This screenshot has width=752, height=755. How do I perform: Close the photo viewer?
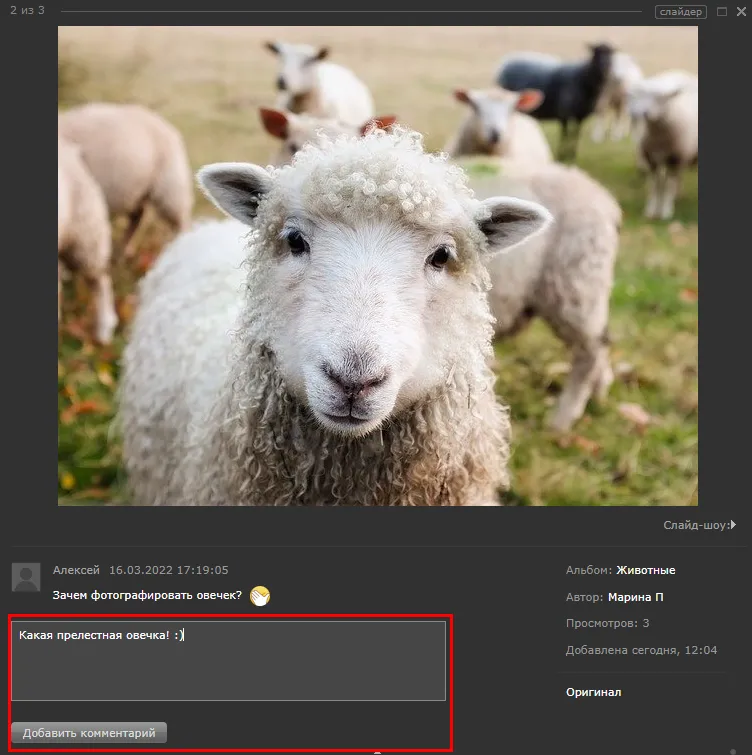(741, 12)
